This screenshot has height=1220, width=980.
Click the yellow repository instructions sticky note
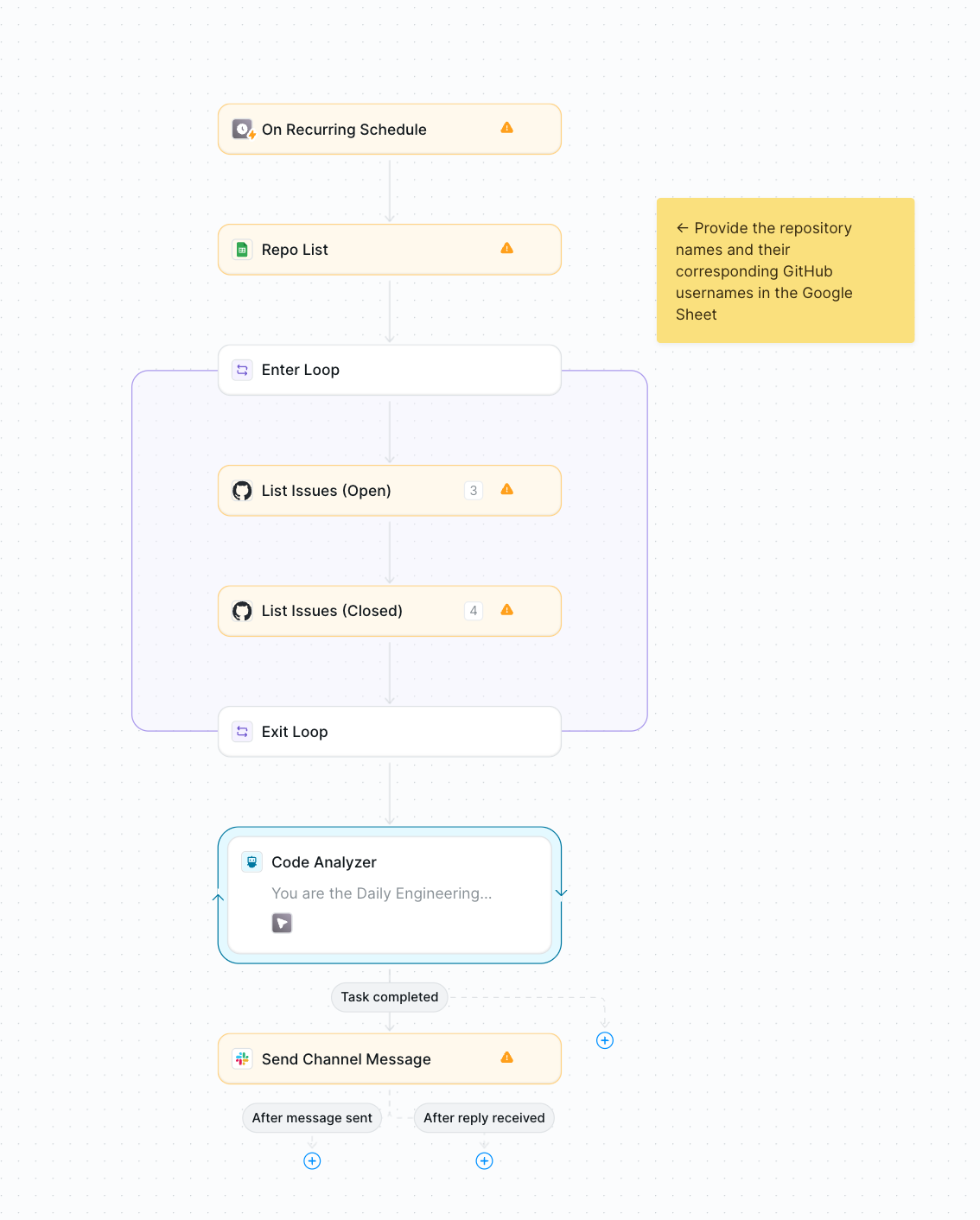786,270
